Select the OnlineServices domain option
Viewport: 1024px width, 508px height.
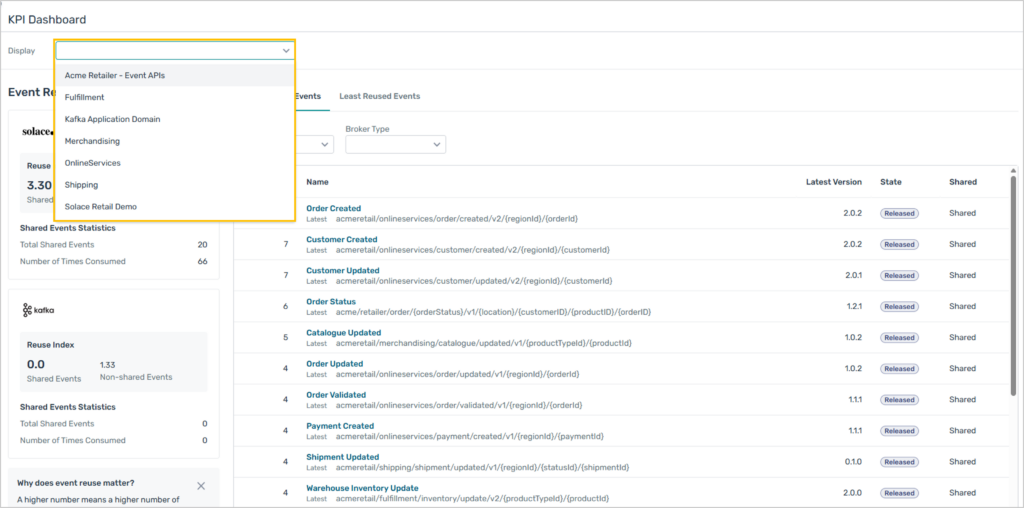click(92, 163)
